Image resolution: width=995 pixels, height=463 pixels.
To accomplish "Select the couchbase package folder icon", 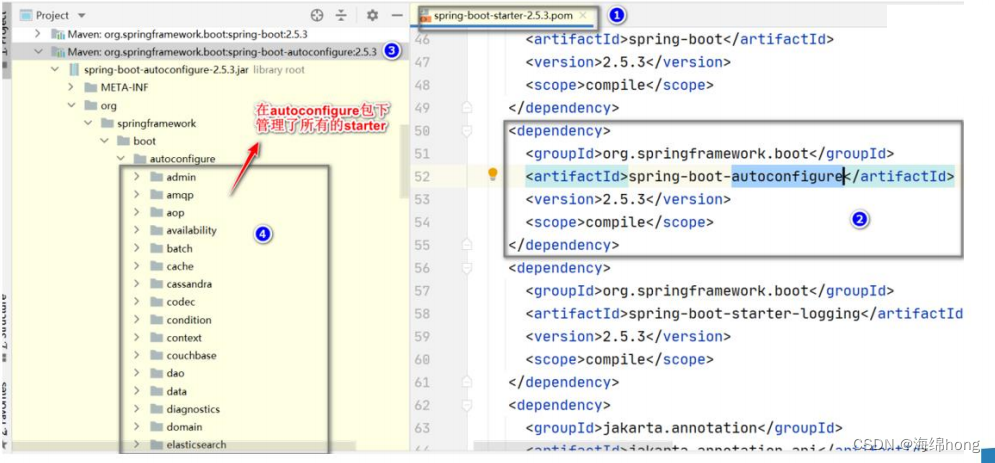I will coord(157,356).
